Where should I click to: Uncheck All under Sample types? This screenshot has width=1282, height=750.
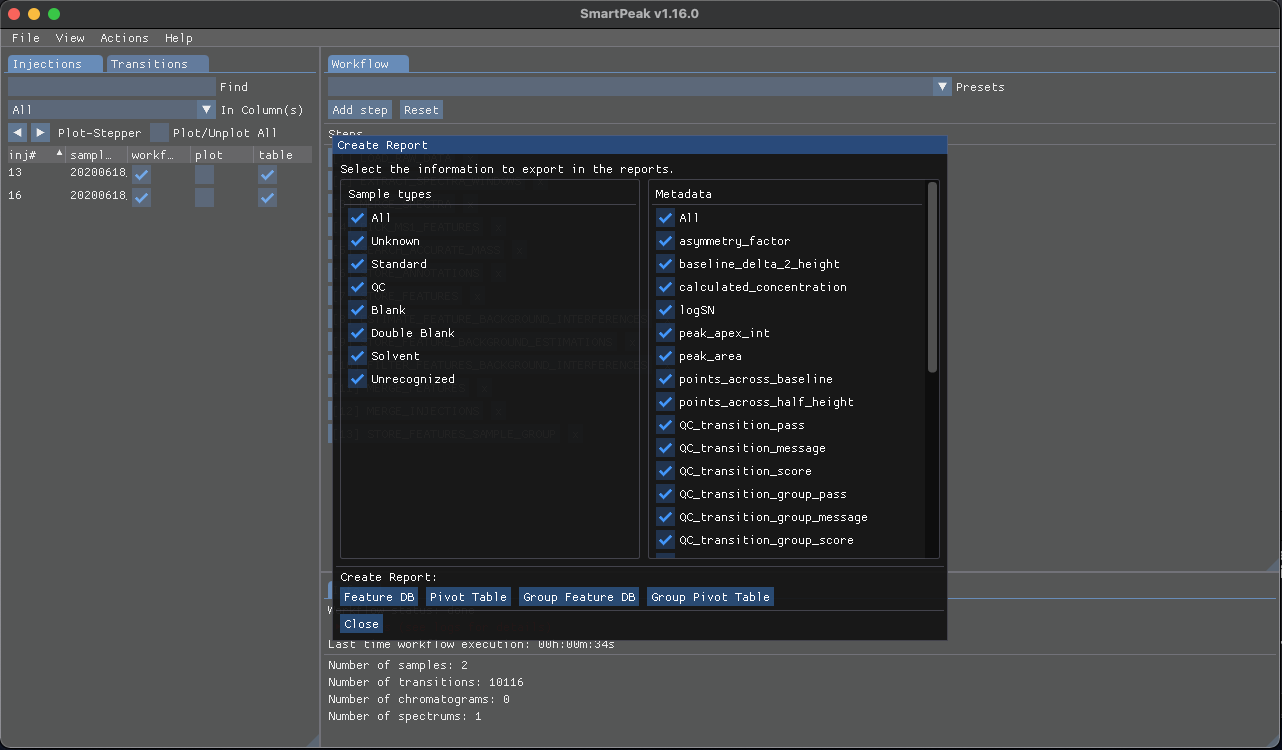pos(357,218)
